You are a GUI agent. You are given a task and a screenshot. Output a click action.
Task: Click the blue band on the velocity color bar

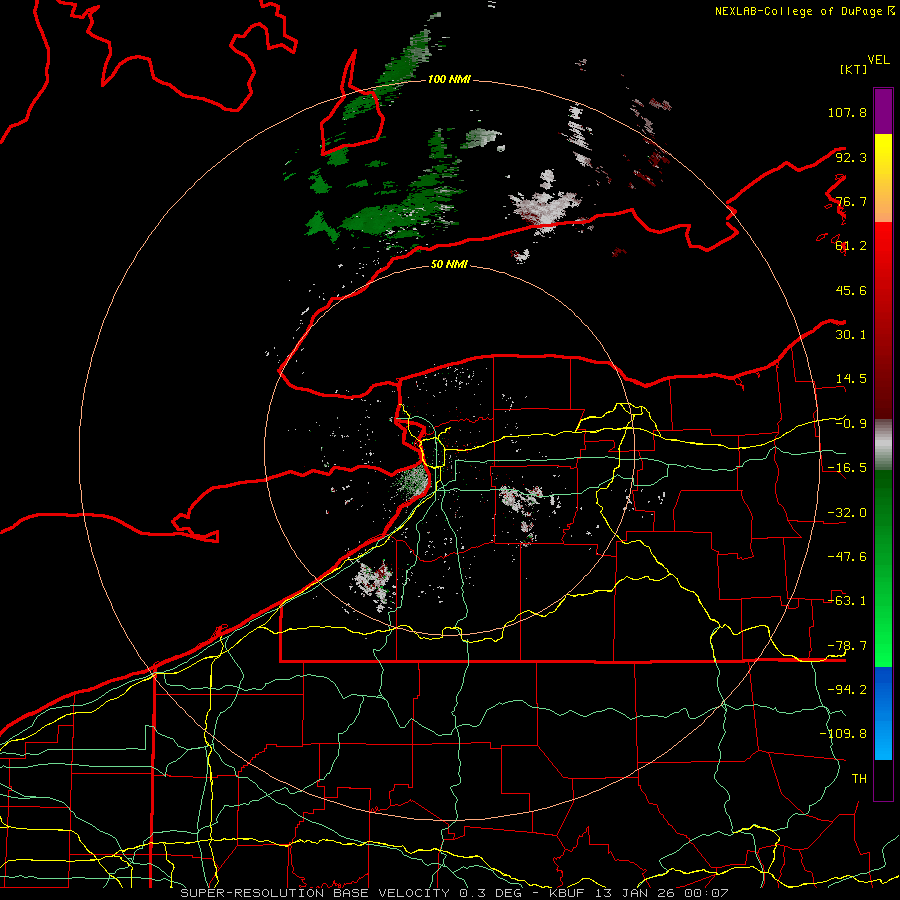[883, 713]
